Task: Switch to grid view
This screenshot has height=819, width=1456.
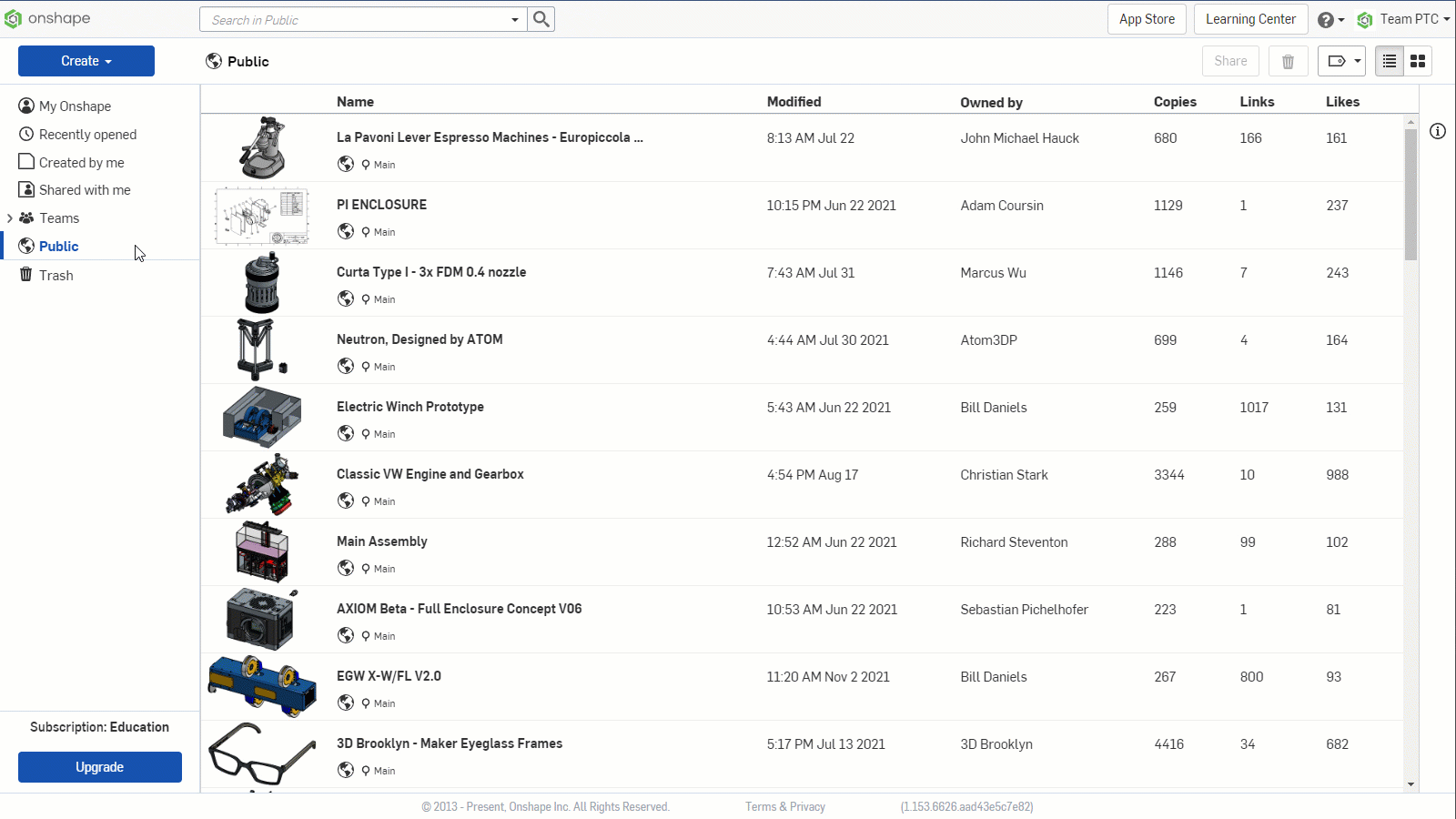Action: 1418,61
